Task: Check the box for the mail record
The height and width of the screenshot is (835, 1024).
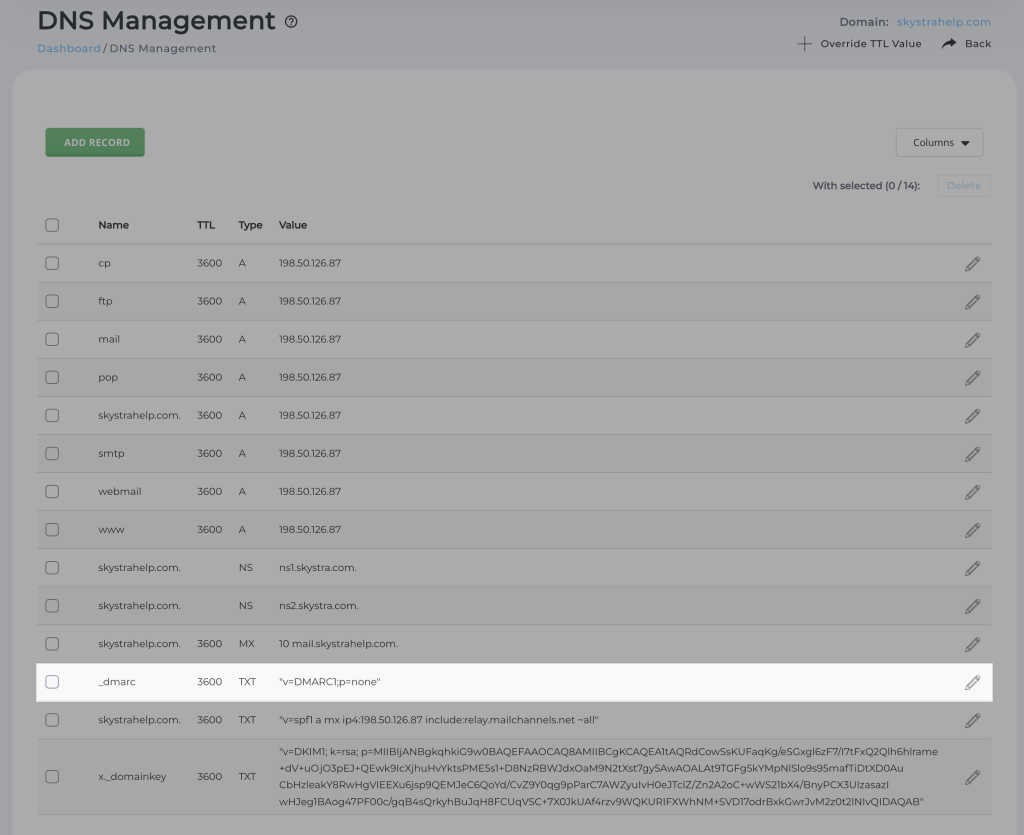Action: coord(52,339)
